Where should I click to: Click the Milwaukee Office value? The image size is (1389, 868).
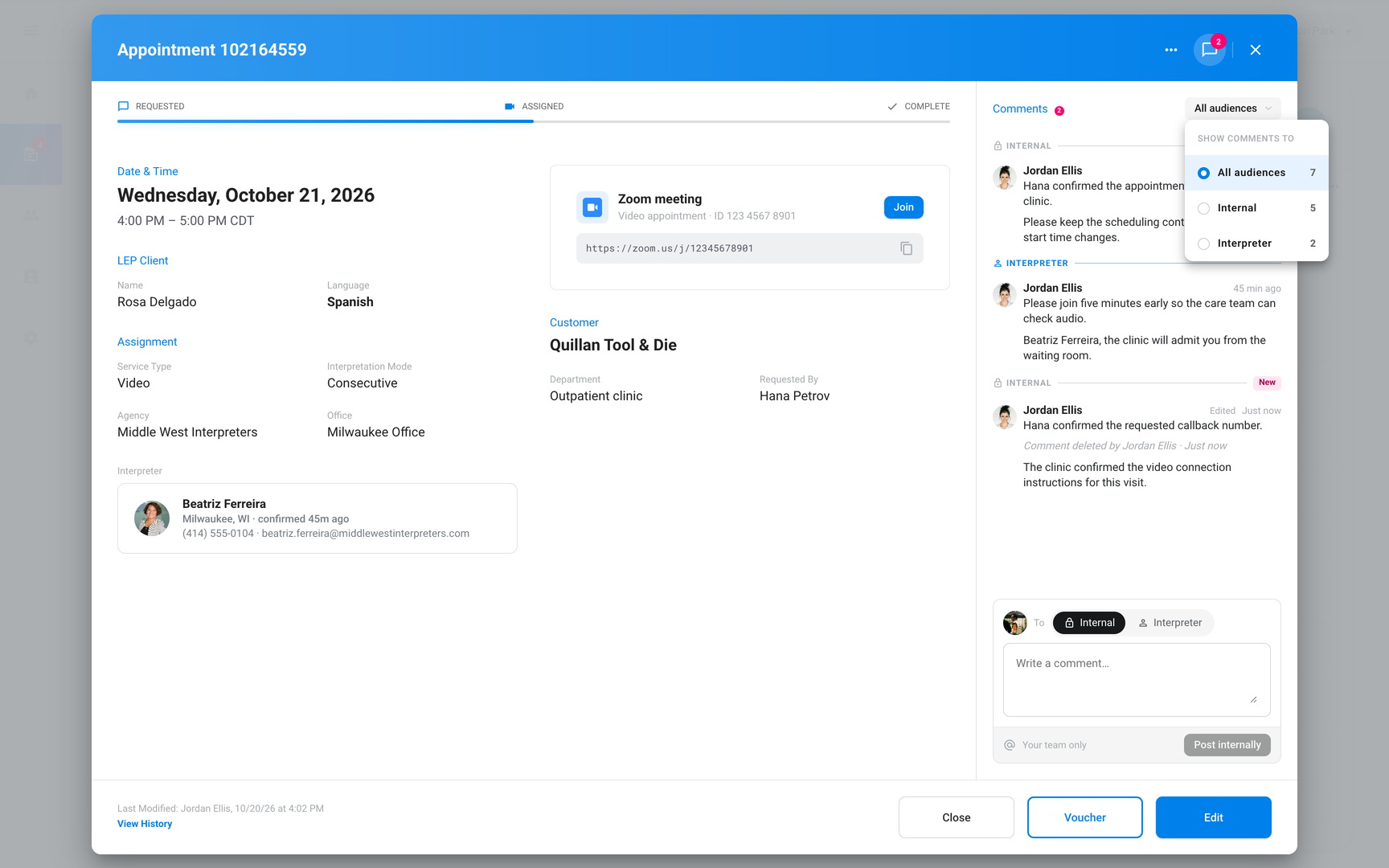[376, 432]
